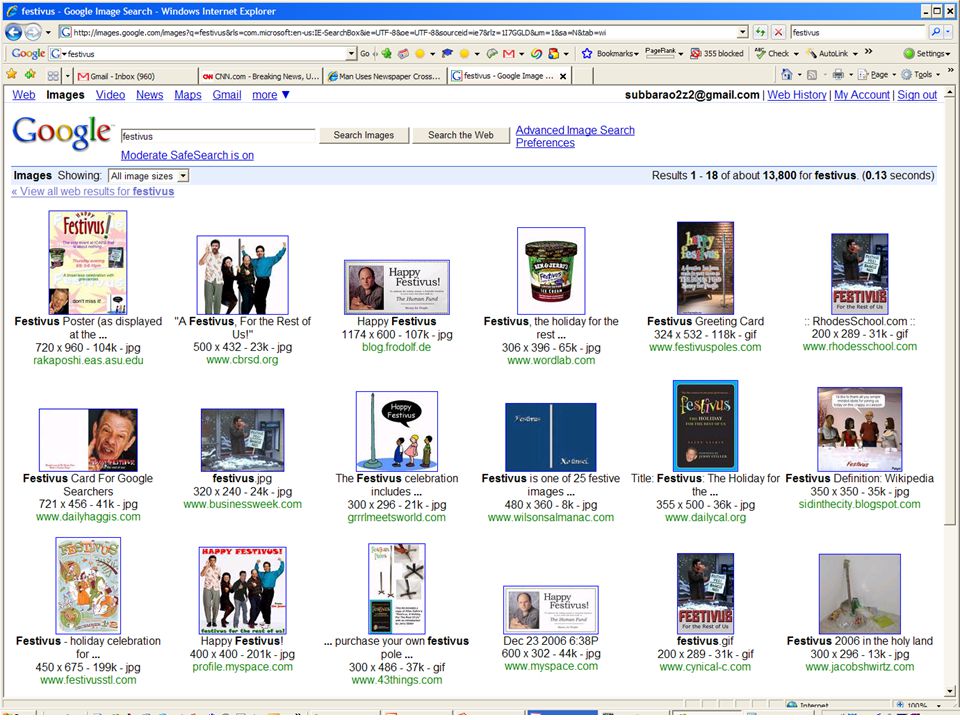Click the AutoLink toolbar button
This screenshot has width=960, height=720.
827,54
